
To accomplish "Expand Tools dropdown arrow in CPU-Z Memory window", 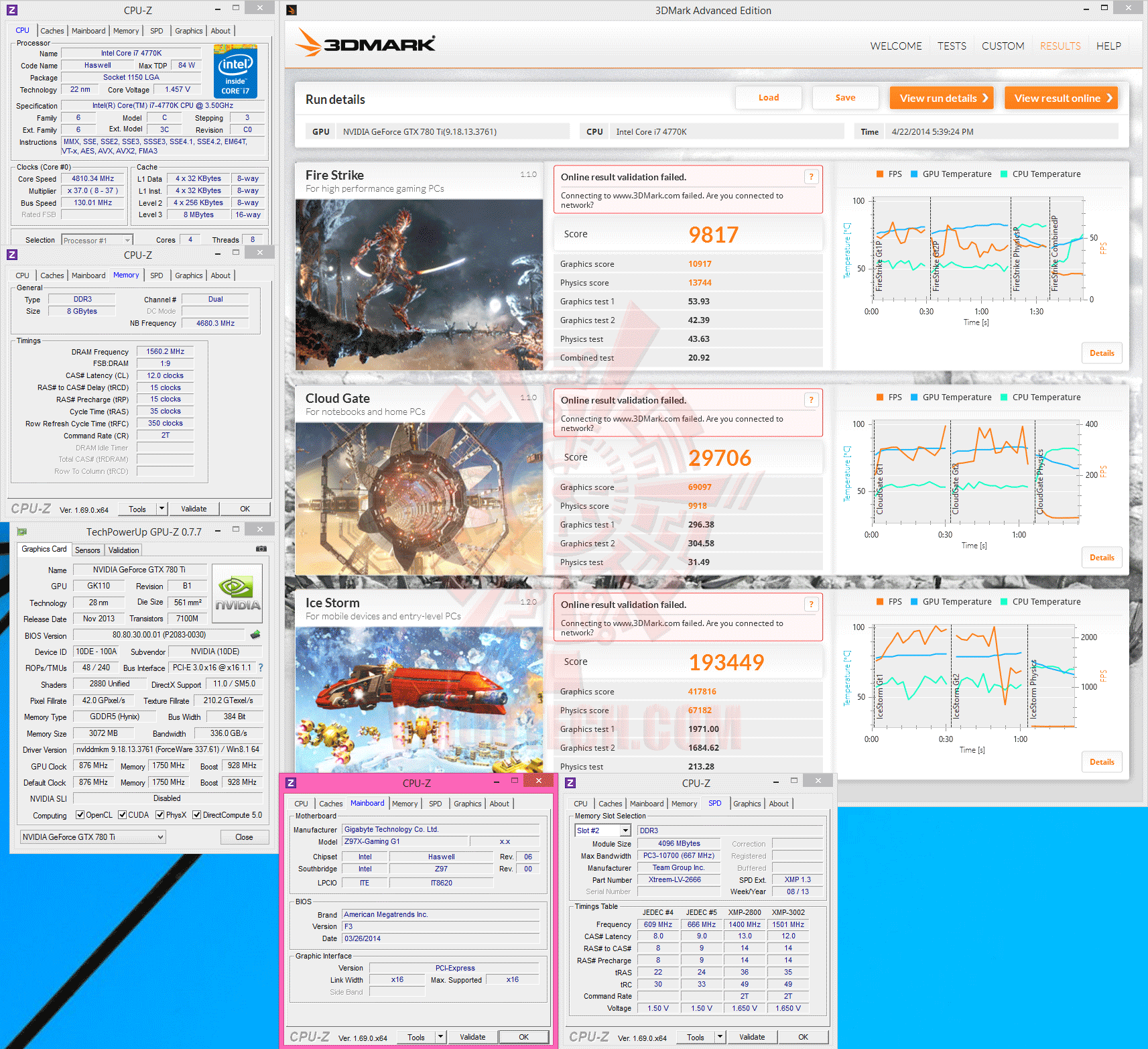I will [162, 509].
